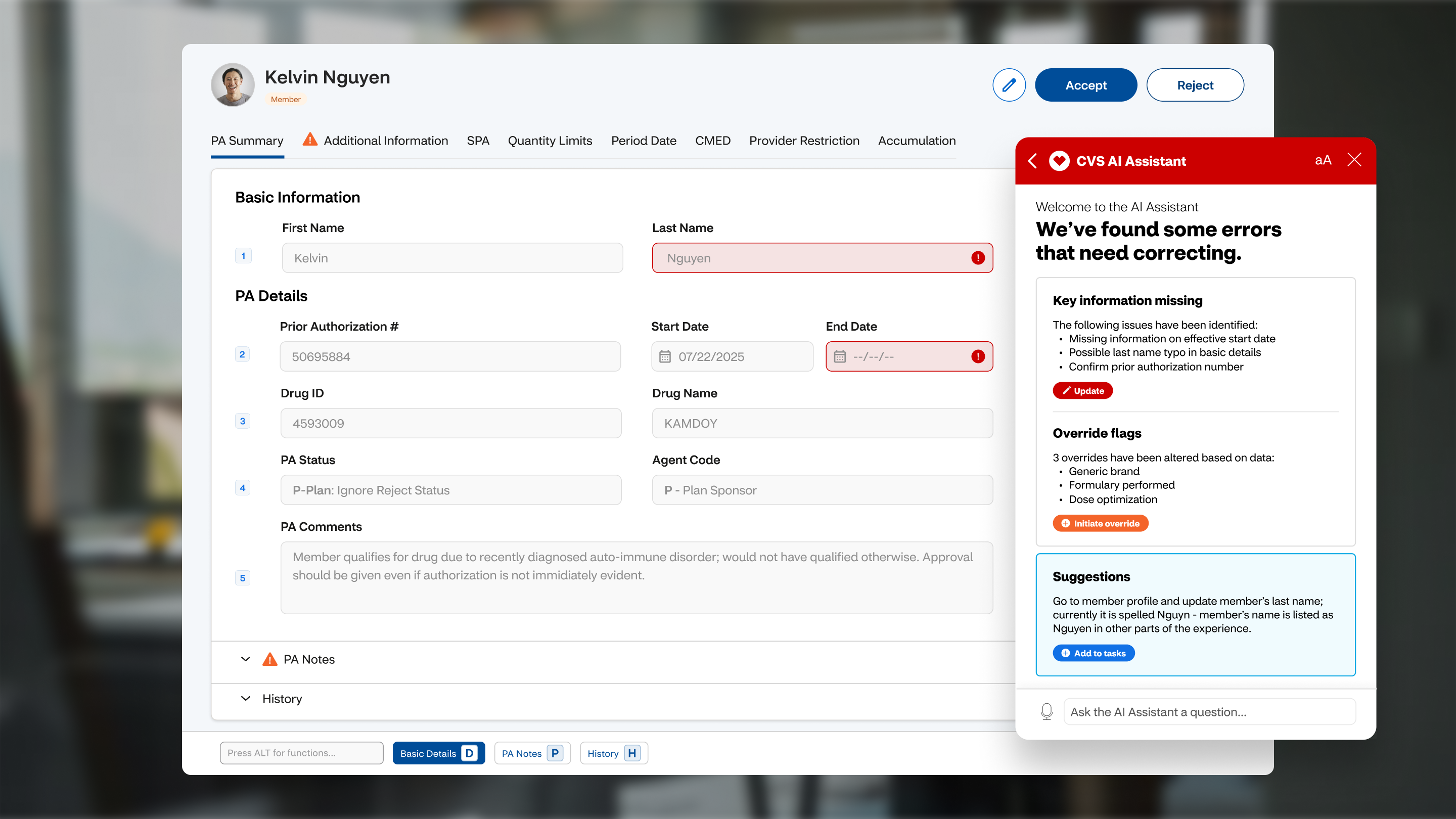This screenshot has height=819, width=1456.
Task: Focus the Ask the AI Assistant input
Action: tap(1210, 712)
